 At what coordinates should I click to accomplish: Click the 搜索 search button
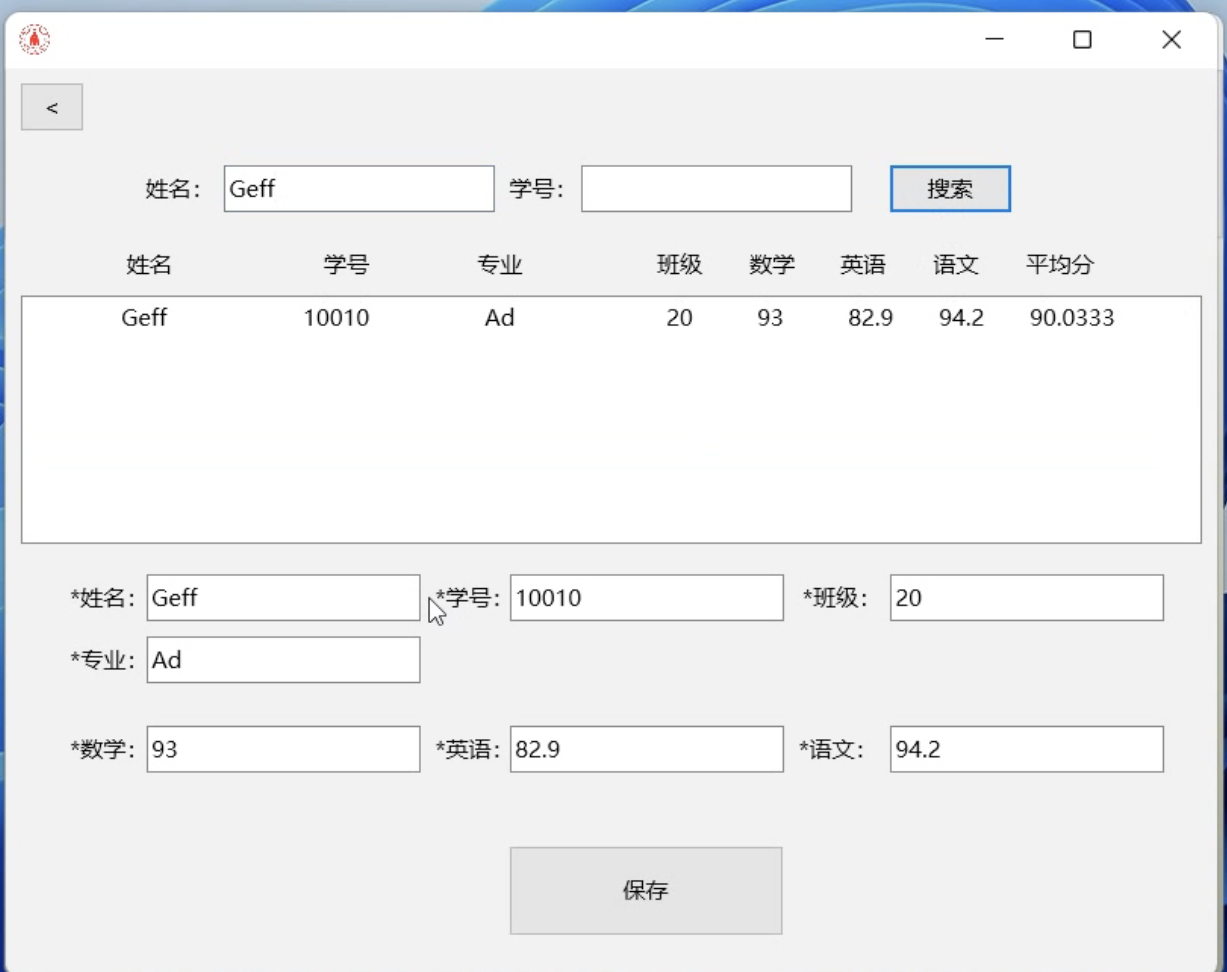tap(950, 189)
